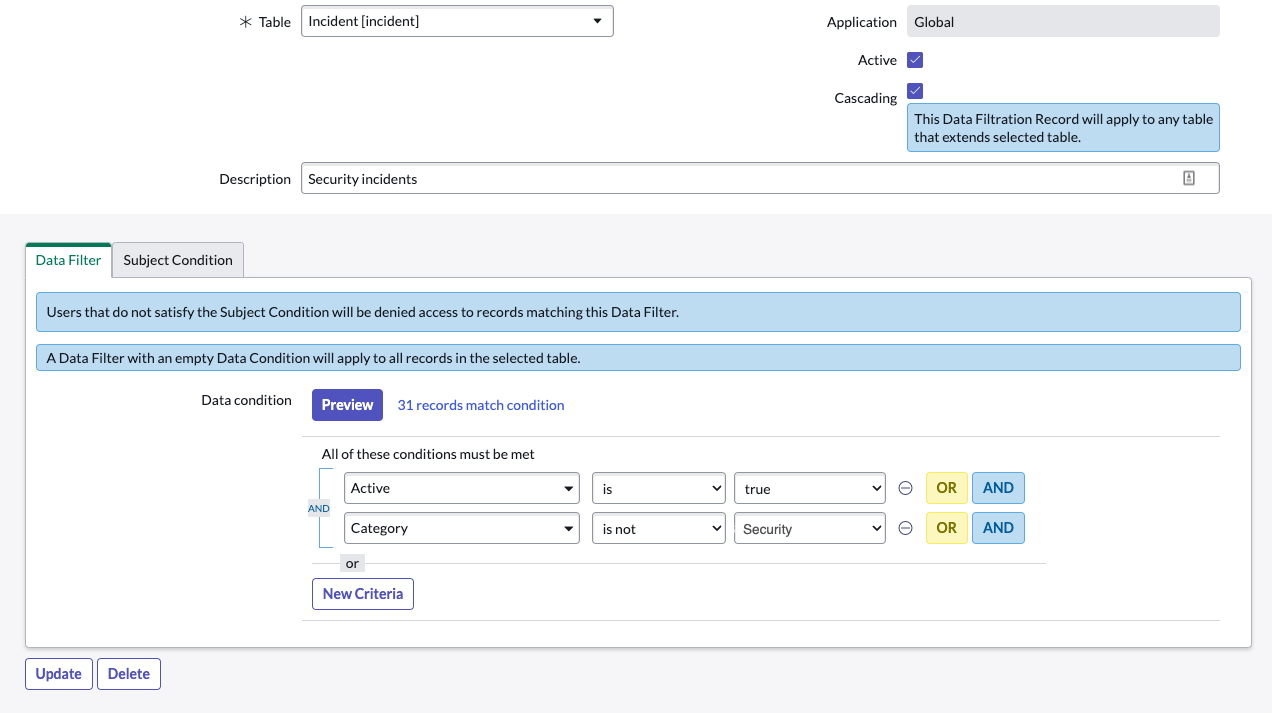Click the empty Data Condition info banner

(x=638, y=358)
